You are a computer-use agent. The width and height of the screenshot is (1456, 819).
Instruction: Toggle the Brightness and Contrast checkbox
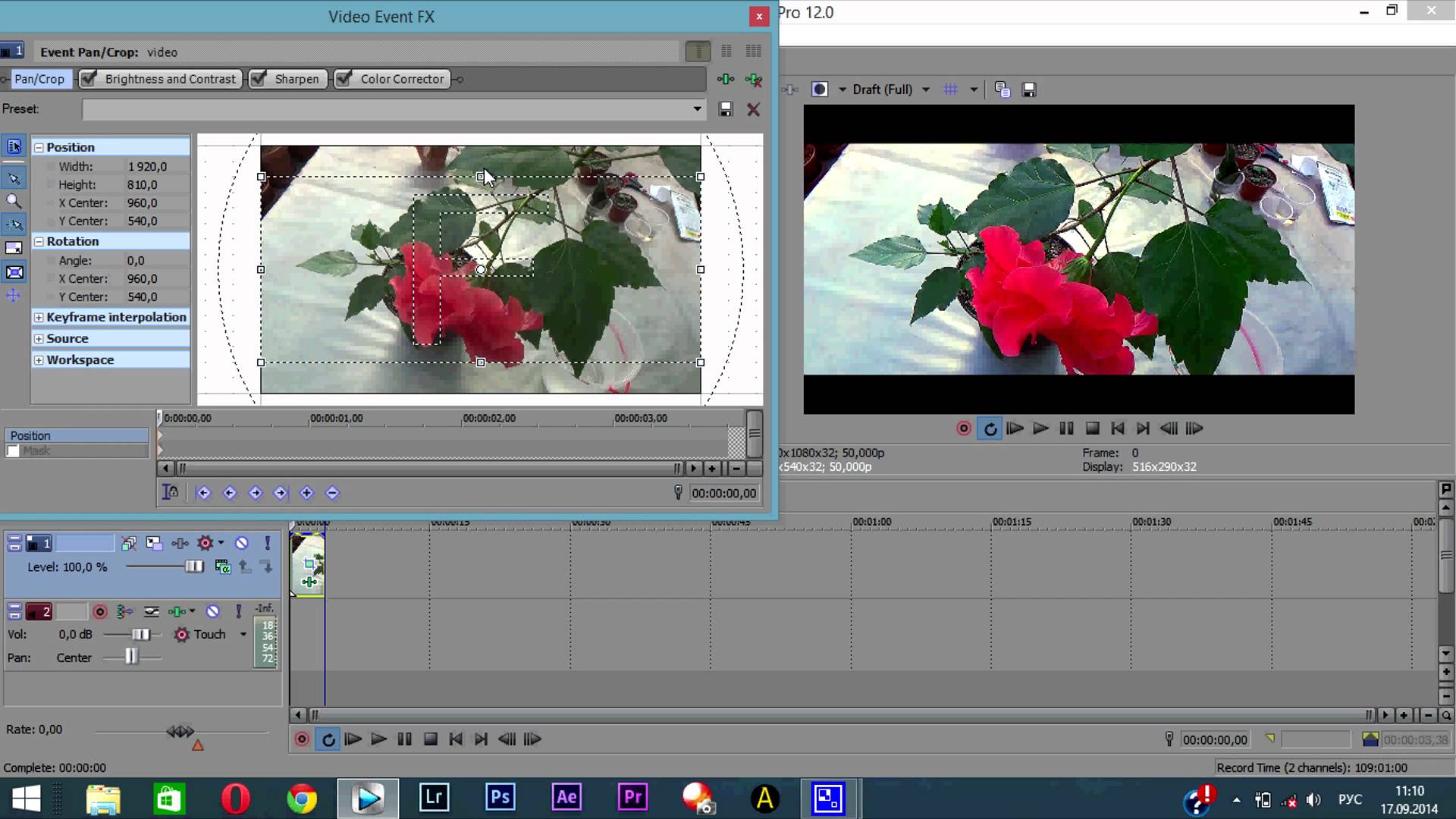(x=89, y=78)
